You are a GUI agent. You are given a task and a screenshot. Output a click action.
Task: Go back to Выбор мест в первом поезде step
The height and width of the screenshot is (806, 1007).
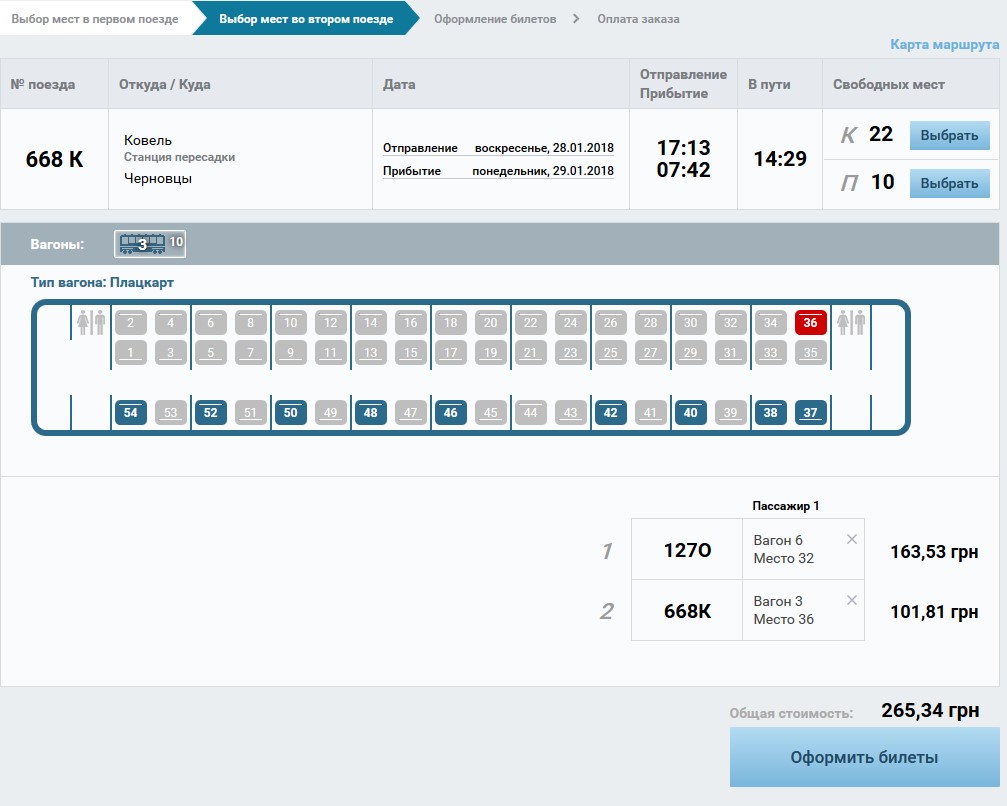[x=95, y=19]
